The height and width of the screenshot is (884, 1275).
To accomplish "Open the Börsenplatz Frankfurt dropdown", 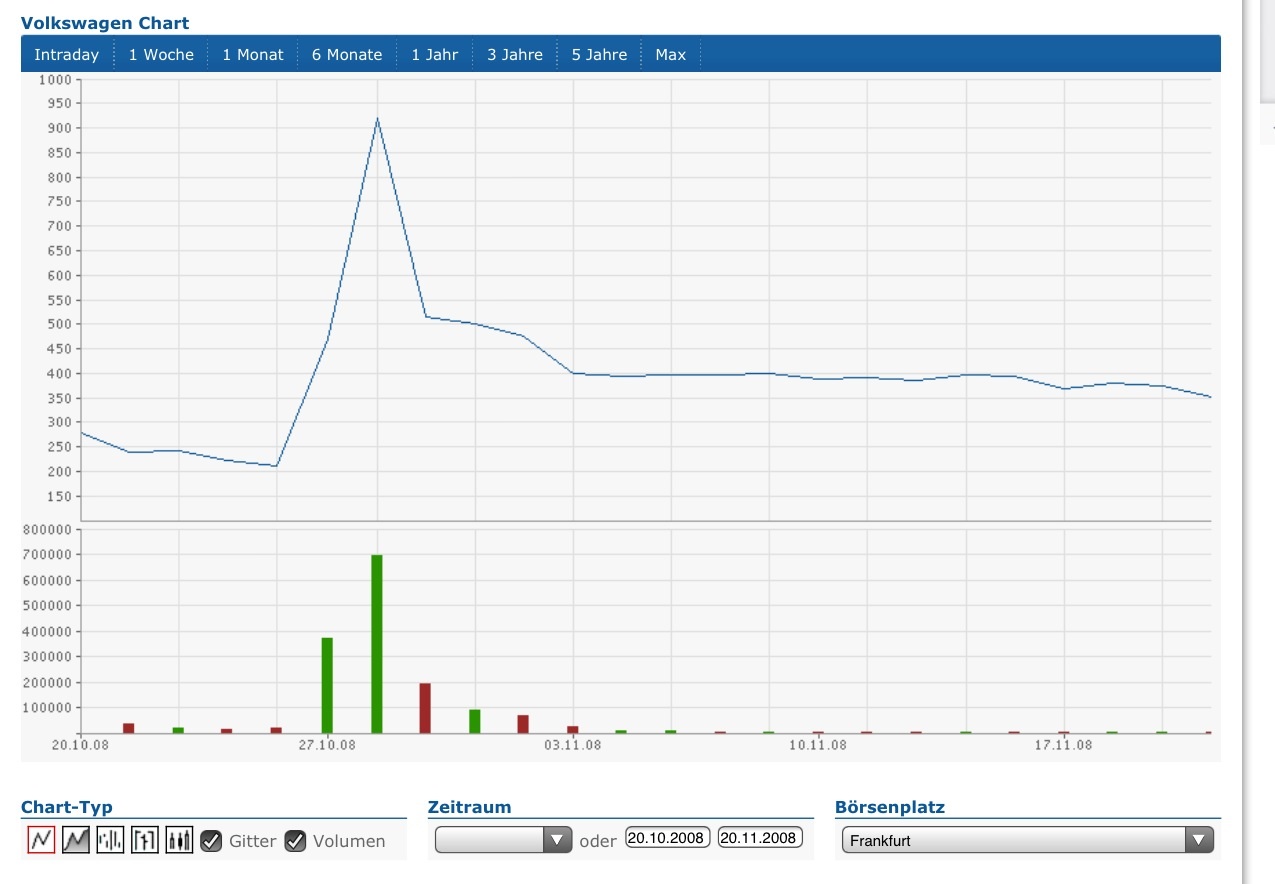I will [x=1028, y=840].
